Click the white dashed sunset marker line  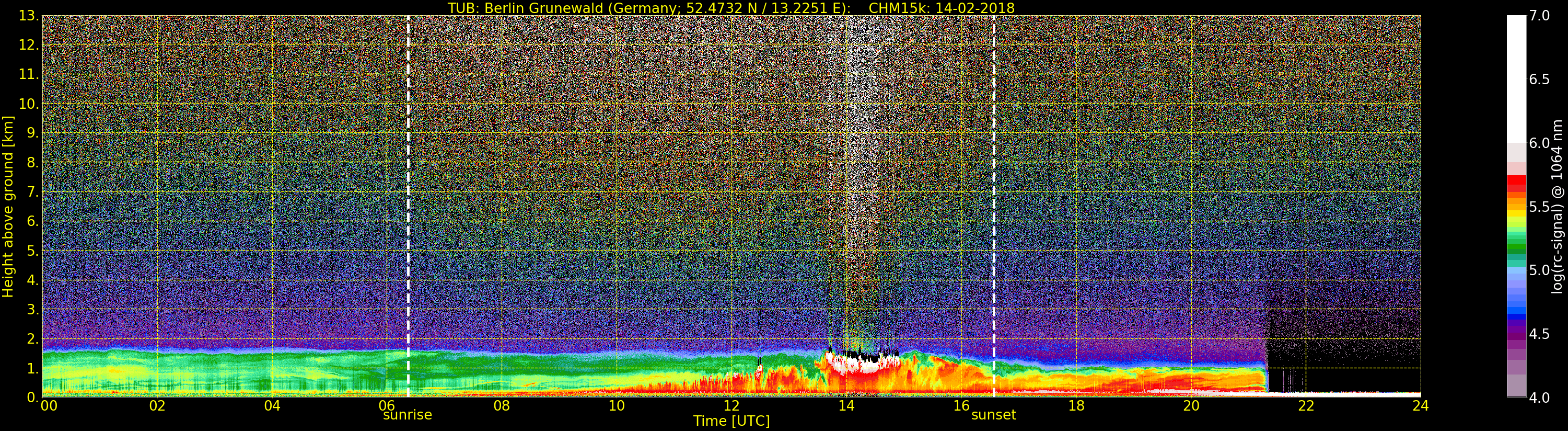point(994,206)
